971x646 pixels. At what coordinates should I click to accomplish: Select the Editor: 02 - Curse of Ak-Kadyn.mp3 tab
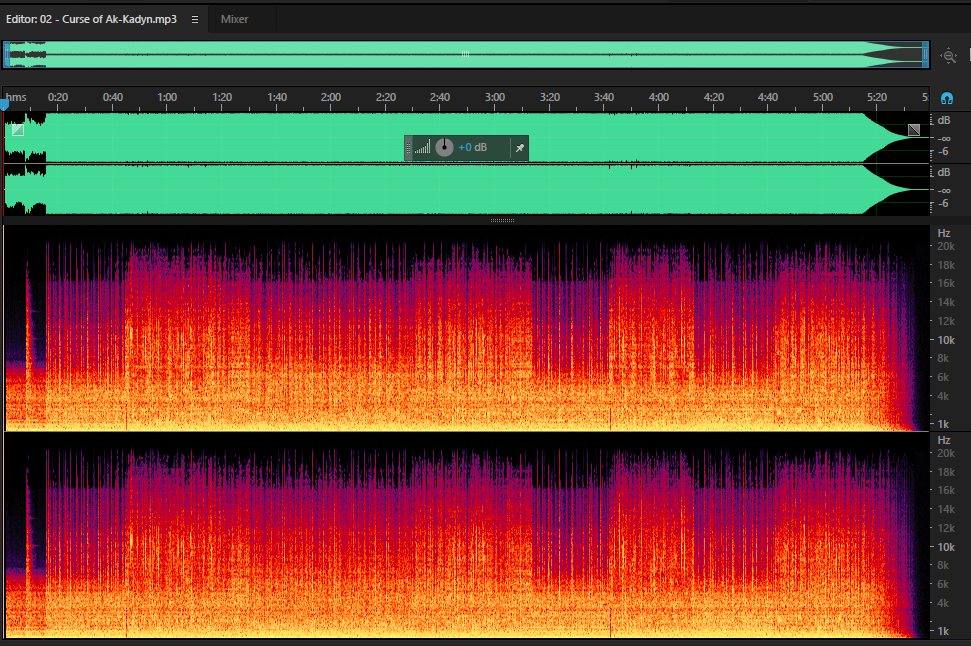92,19
